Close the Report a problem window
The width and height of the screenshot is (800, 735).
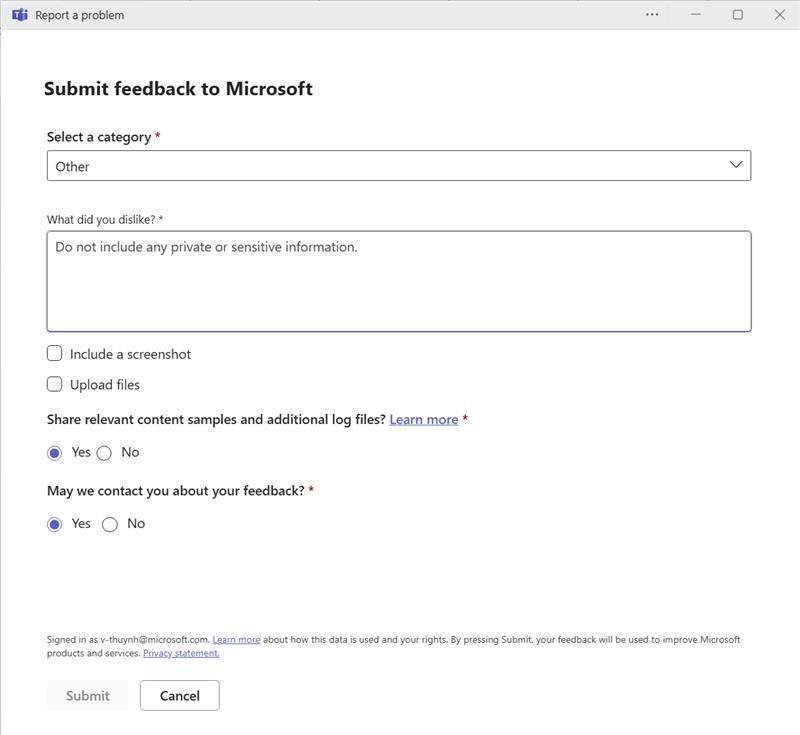tap(780, 15)
